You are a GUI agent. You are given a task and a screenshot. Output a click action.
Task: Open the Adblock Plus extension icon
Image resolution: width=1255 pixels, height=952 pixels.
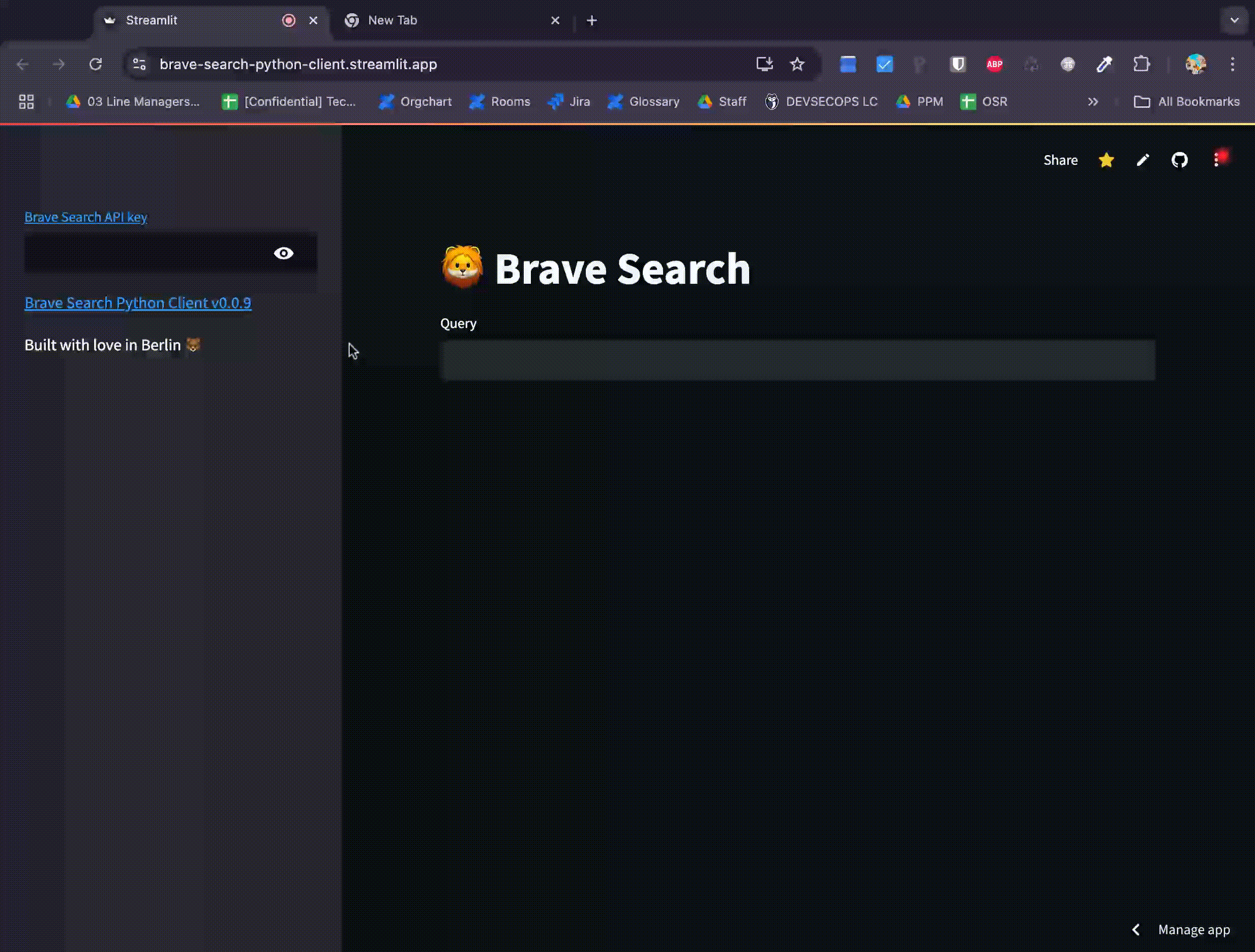(x=994, y=64)
